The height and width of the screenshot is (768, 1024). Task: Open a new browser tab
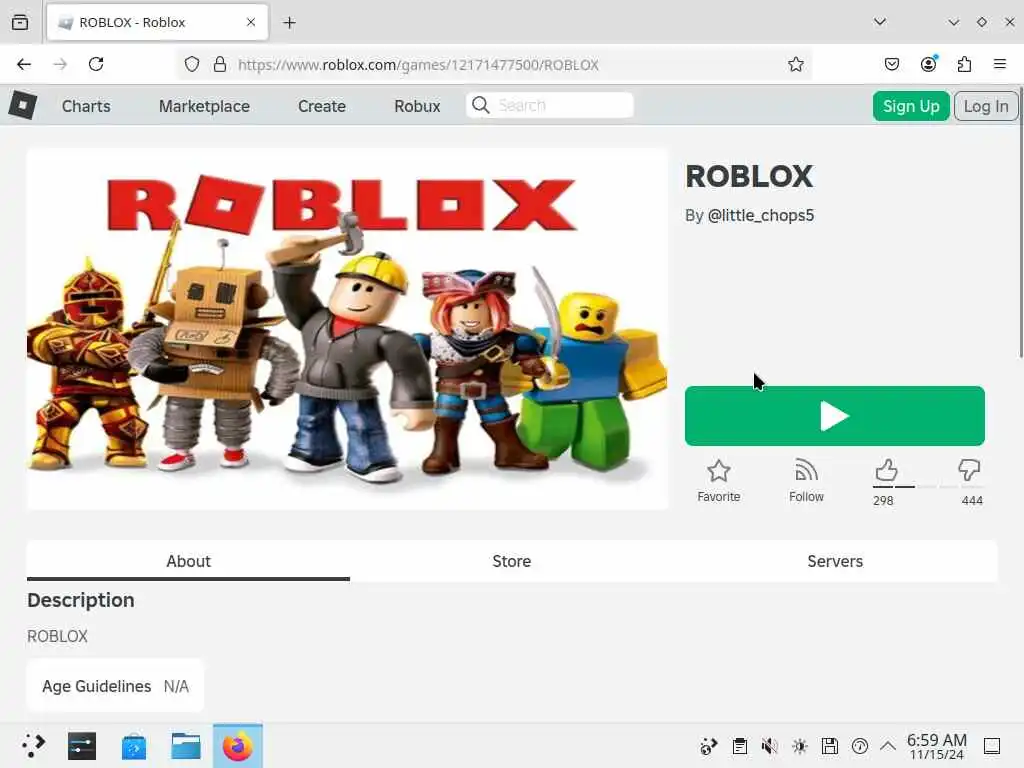(x=289, y=23)
